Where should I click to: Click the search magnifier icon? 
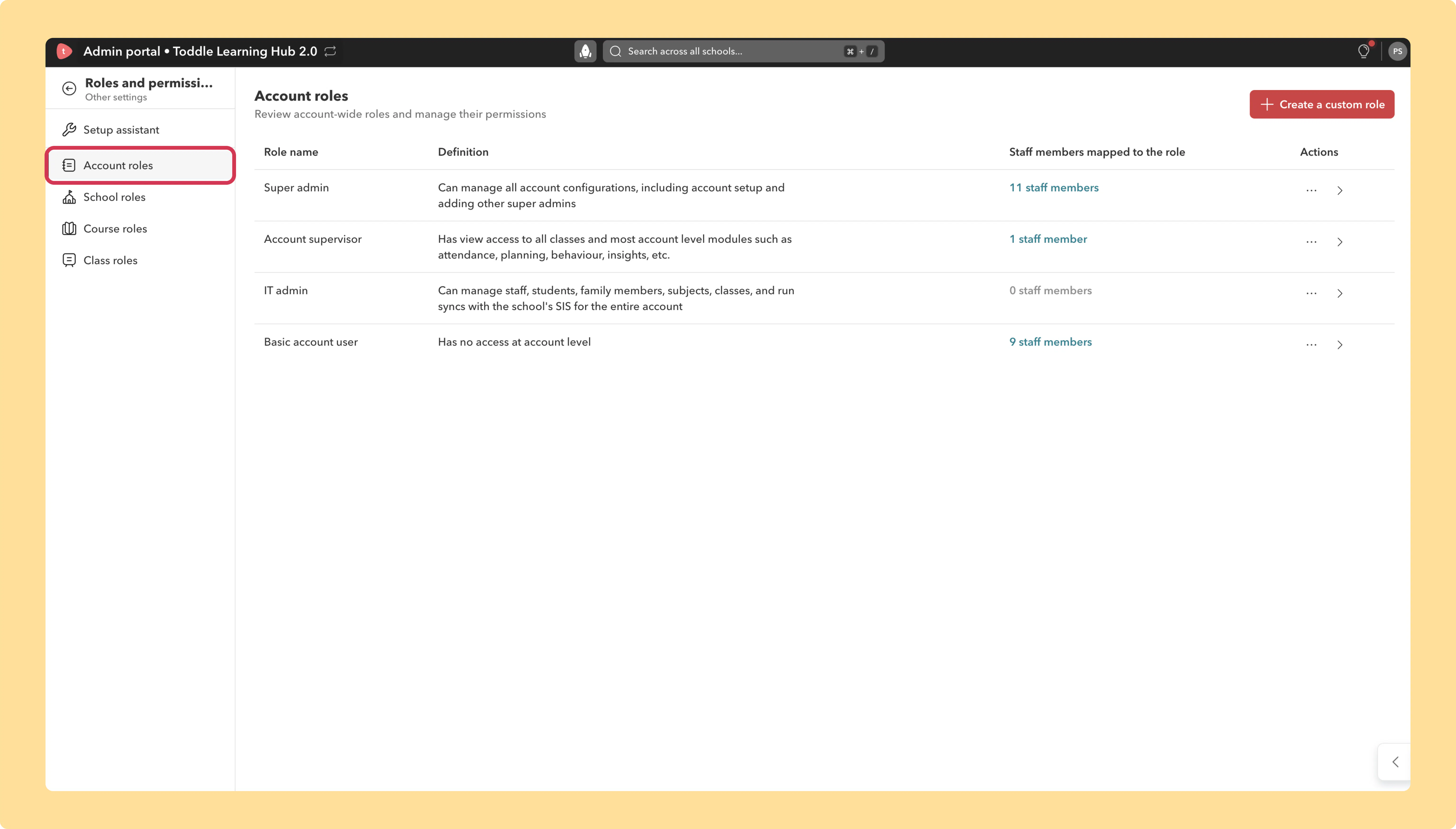pyautogui.click(x=615, y=51)
